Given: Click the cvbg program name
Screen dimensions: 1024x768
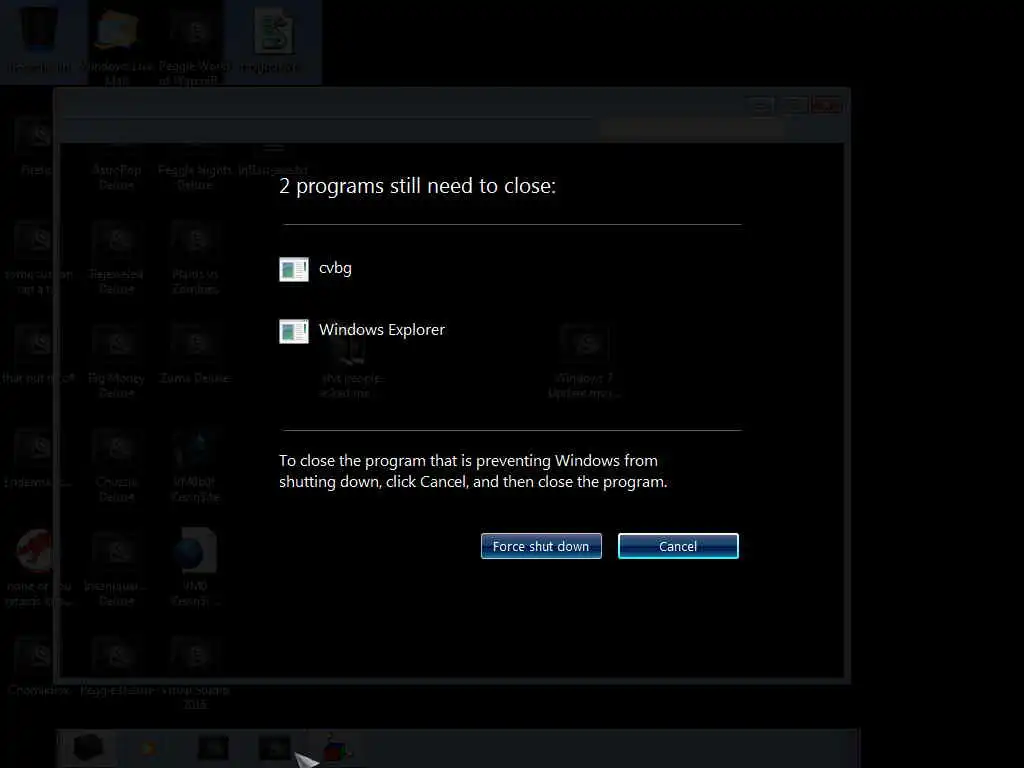Looking at the screenshot, I should tap(335, 268).
